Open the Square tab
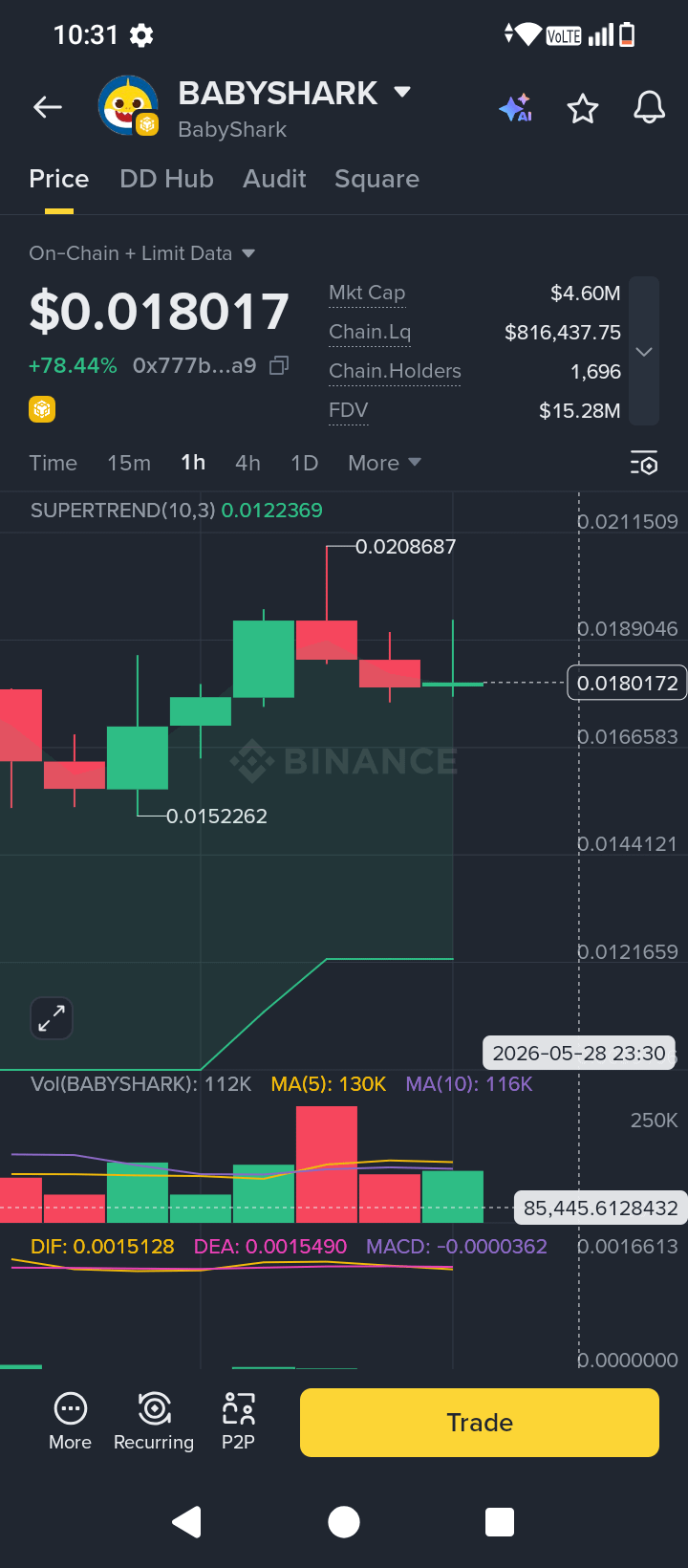688x1568 pixels. [x=376, y=179]
